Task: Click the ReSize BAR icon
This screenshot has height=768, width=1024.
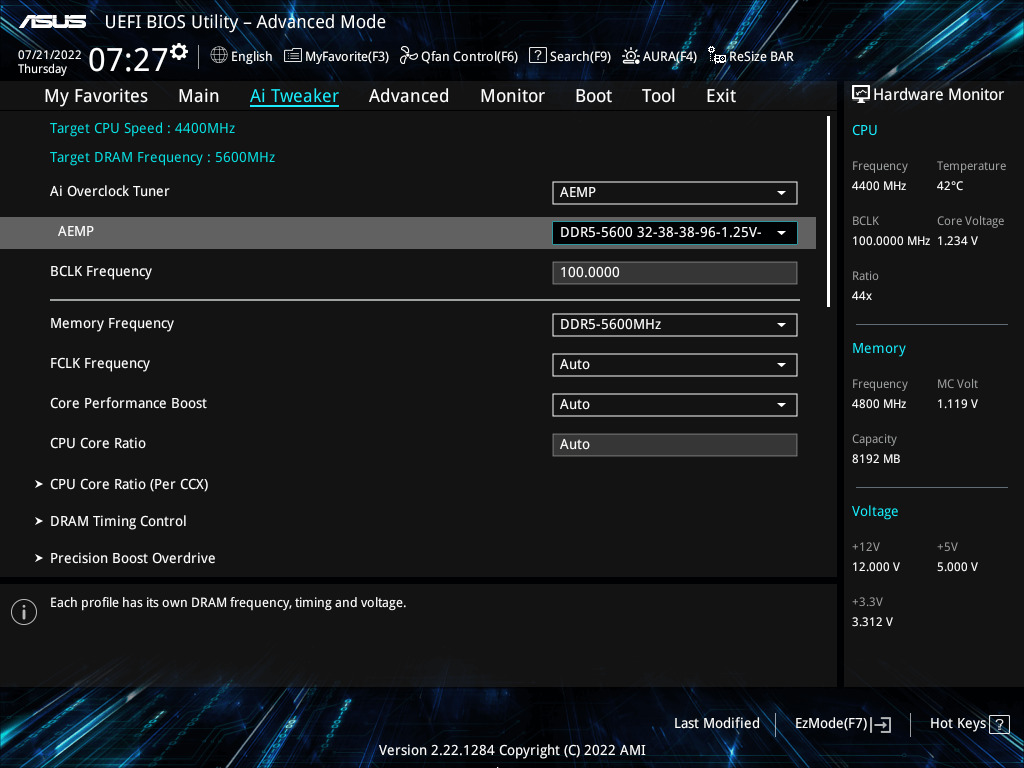Action: click(x=716, y=56)
